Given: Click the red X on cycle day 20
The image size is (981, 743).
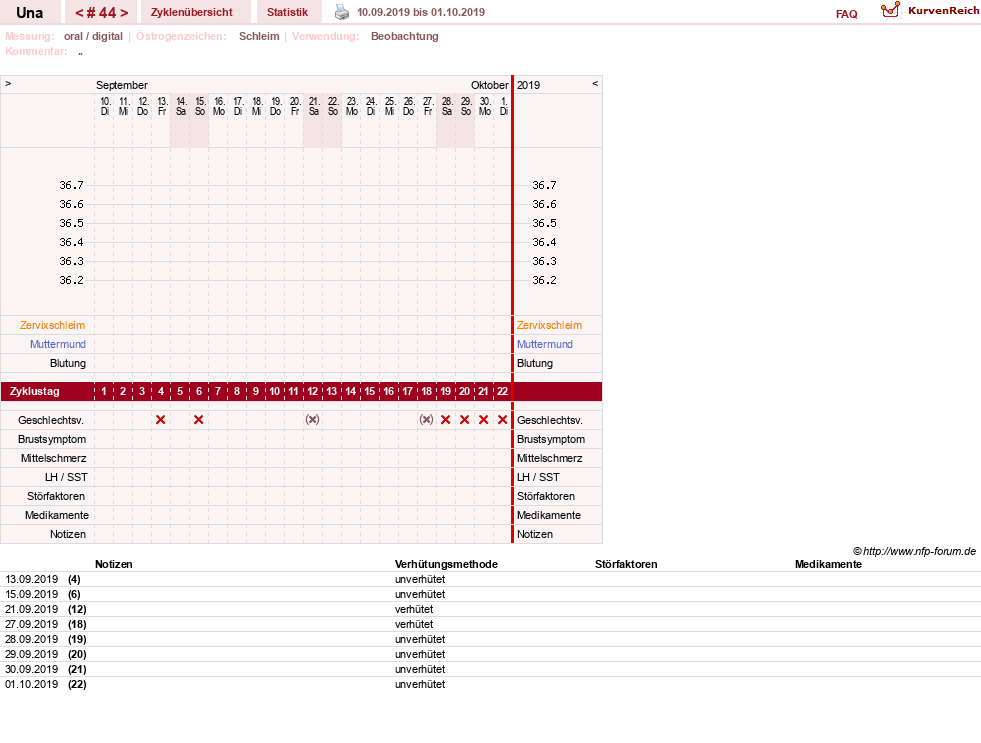Looking at the screenshot, I should (x=464, y=420).
